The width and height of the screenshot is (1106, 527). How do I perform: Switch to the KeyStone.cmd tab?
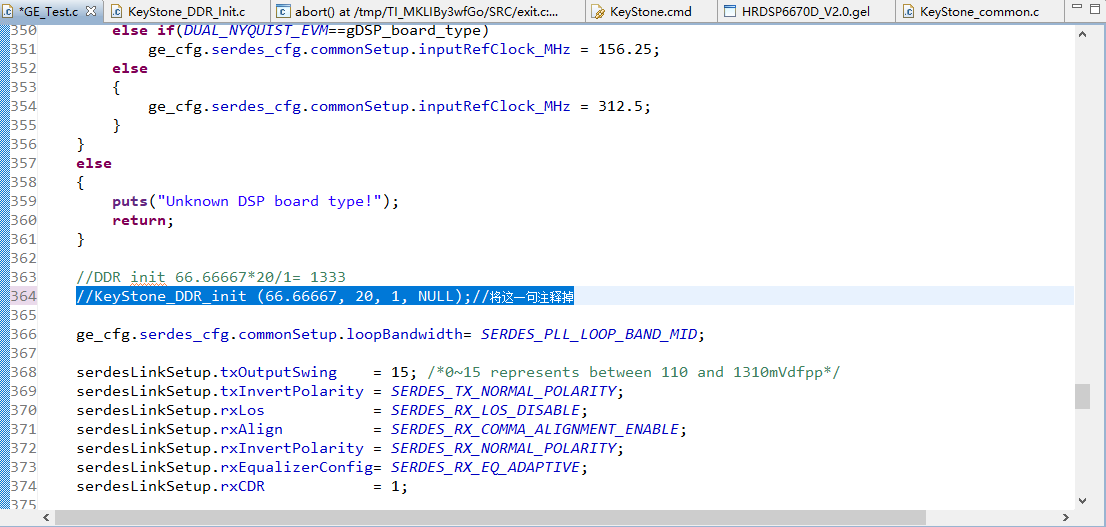[x=652, y=11]
